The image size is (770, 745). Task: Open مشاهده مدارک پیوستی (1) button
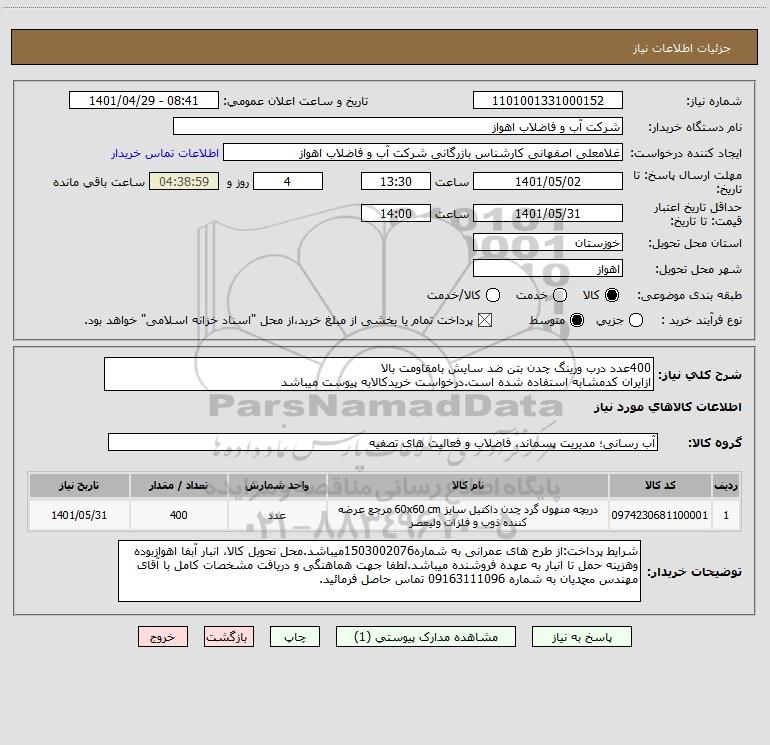426,637
